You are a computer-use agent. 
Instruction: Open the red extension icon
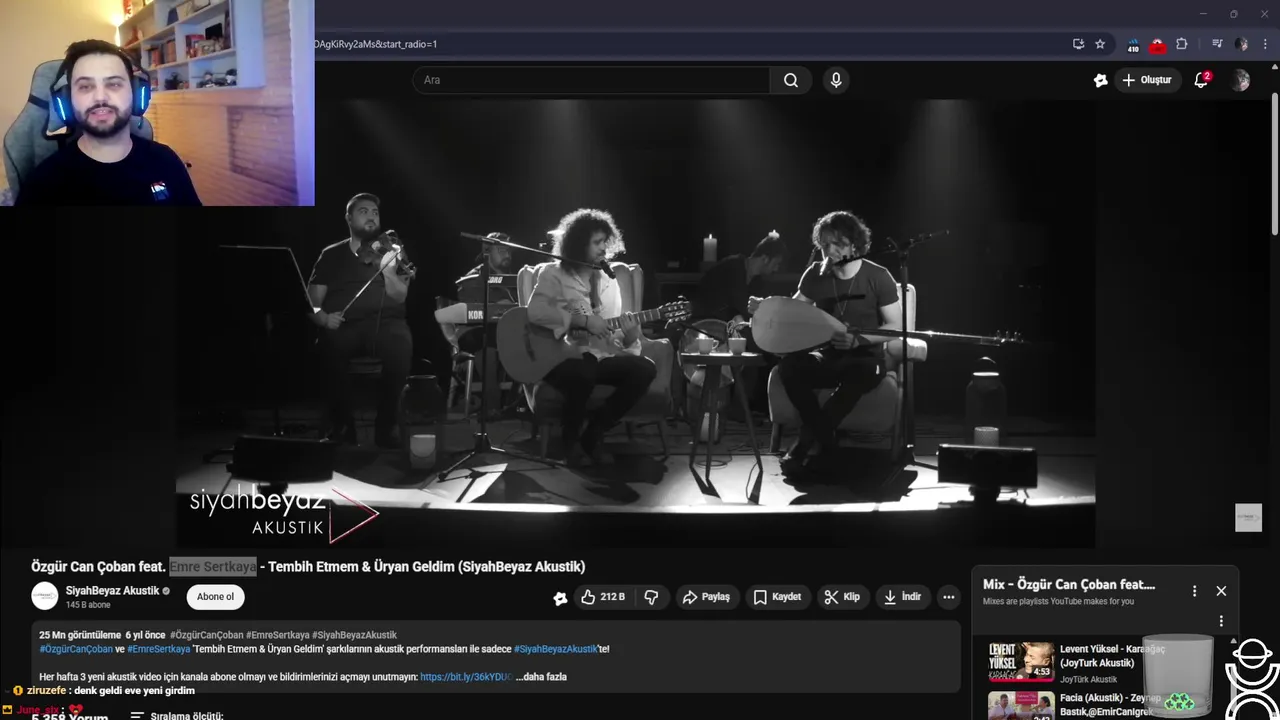pyautogui.click(x=1157, y=45)
